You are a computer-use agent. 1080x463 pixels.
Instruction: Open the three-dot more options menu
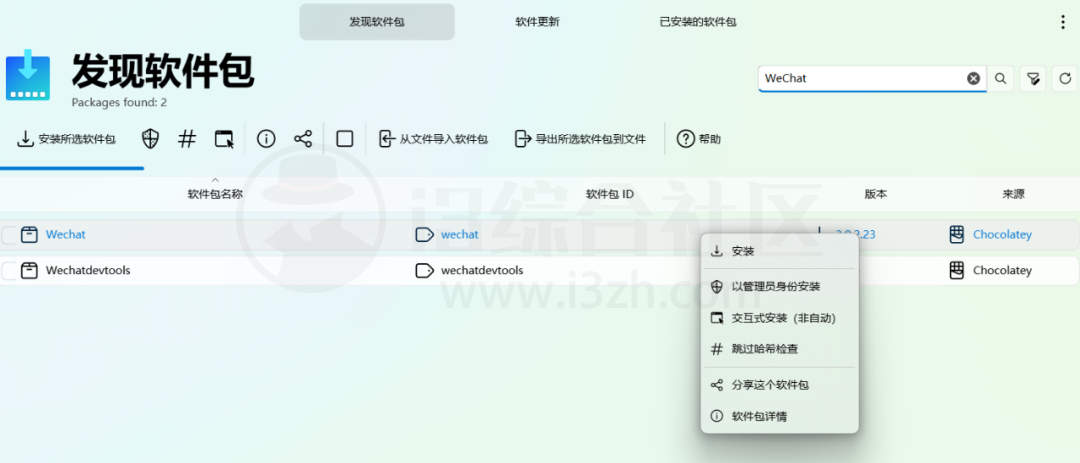1063,22
